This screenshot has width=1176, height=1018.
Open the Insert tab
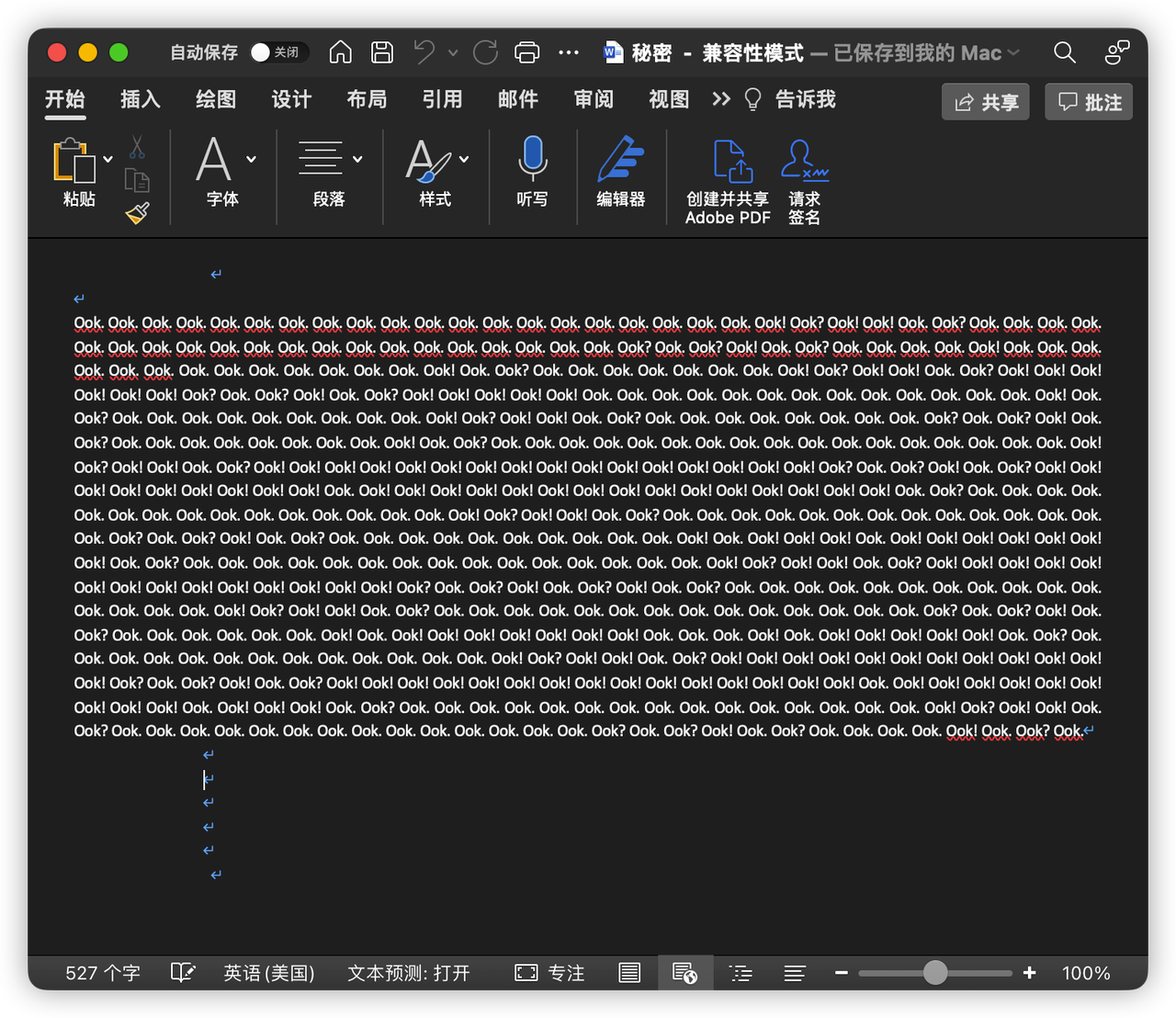tap(141, 99)
